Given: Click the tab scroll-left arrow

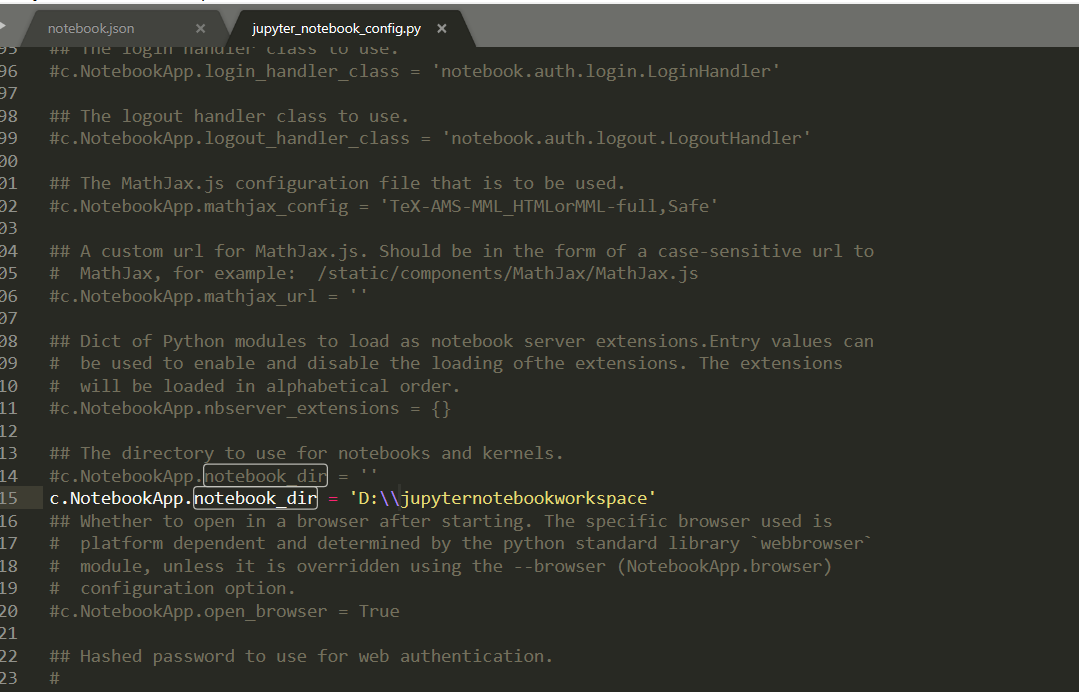Looking at the screenshot, I should pyautogui.click(x=3, y=26).
